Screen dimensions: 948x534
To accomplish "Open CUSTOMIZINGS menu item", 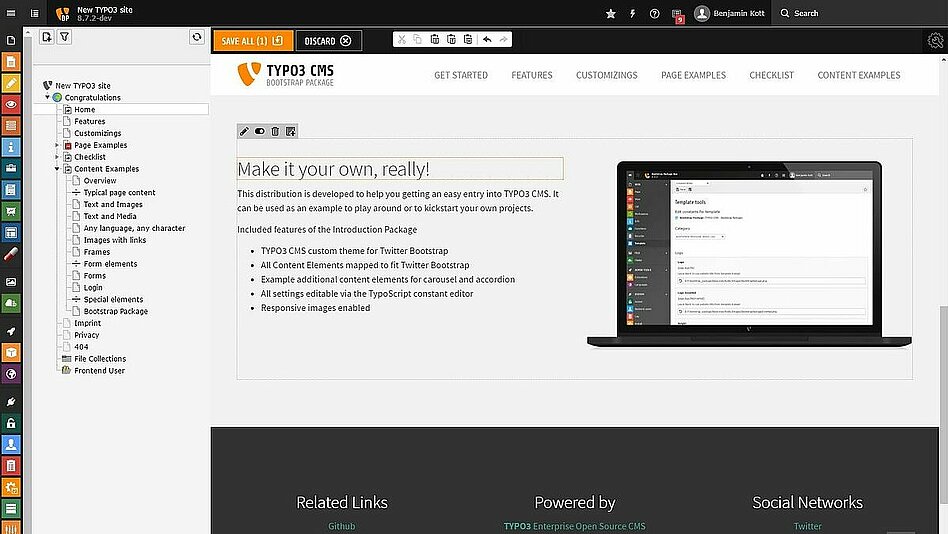I will (606, 75).
